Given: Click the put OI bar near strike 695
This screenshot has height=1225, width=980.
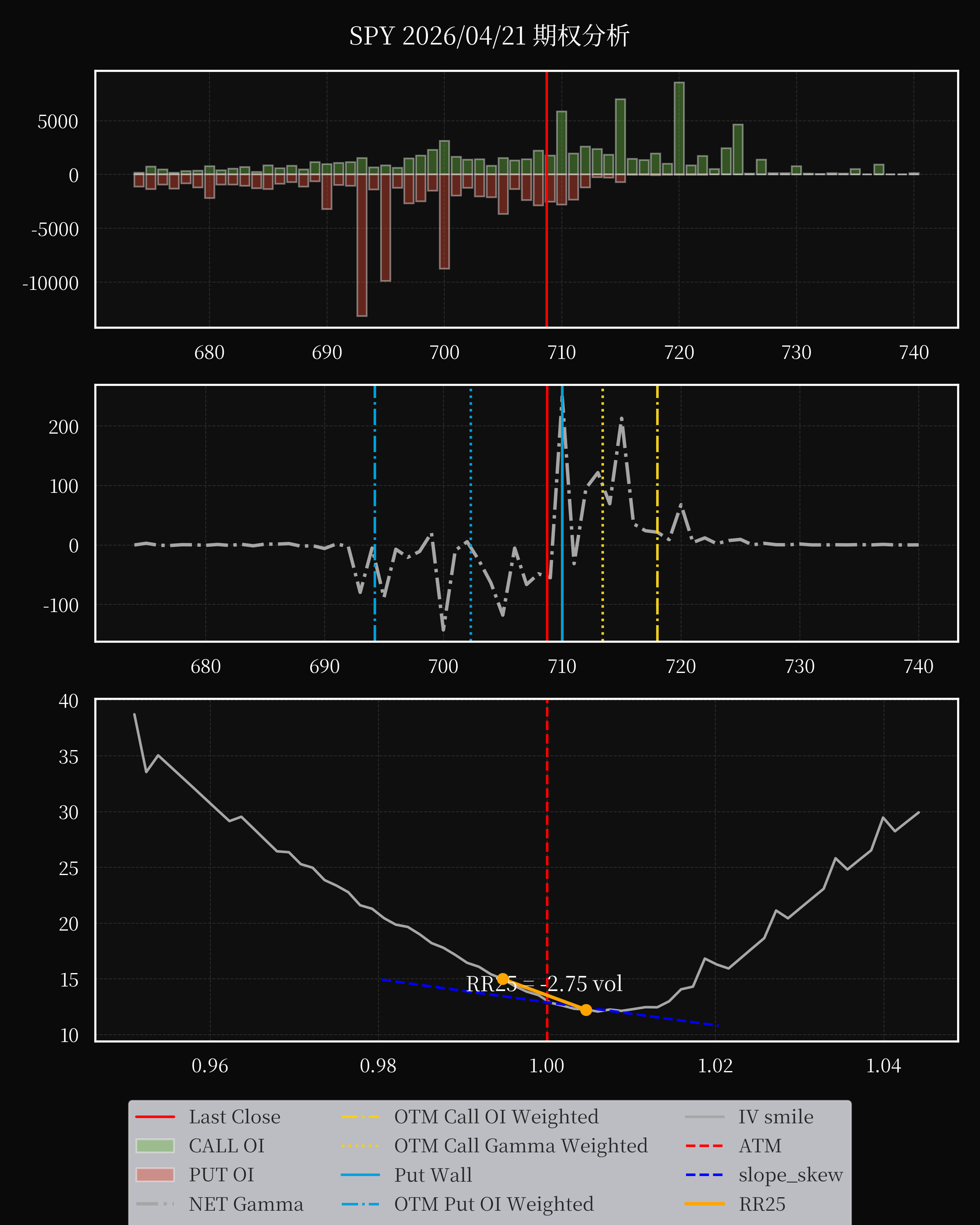Looking at the screenshot, I should click(385, 227).
